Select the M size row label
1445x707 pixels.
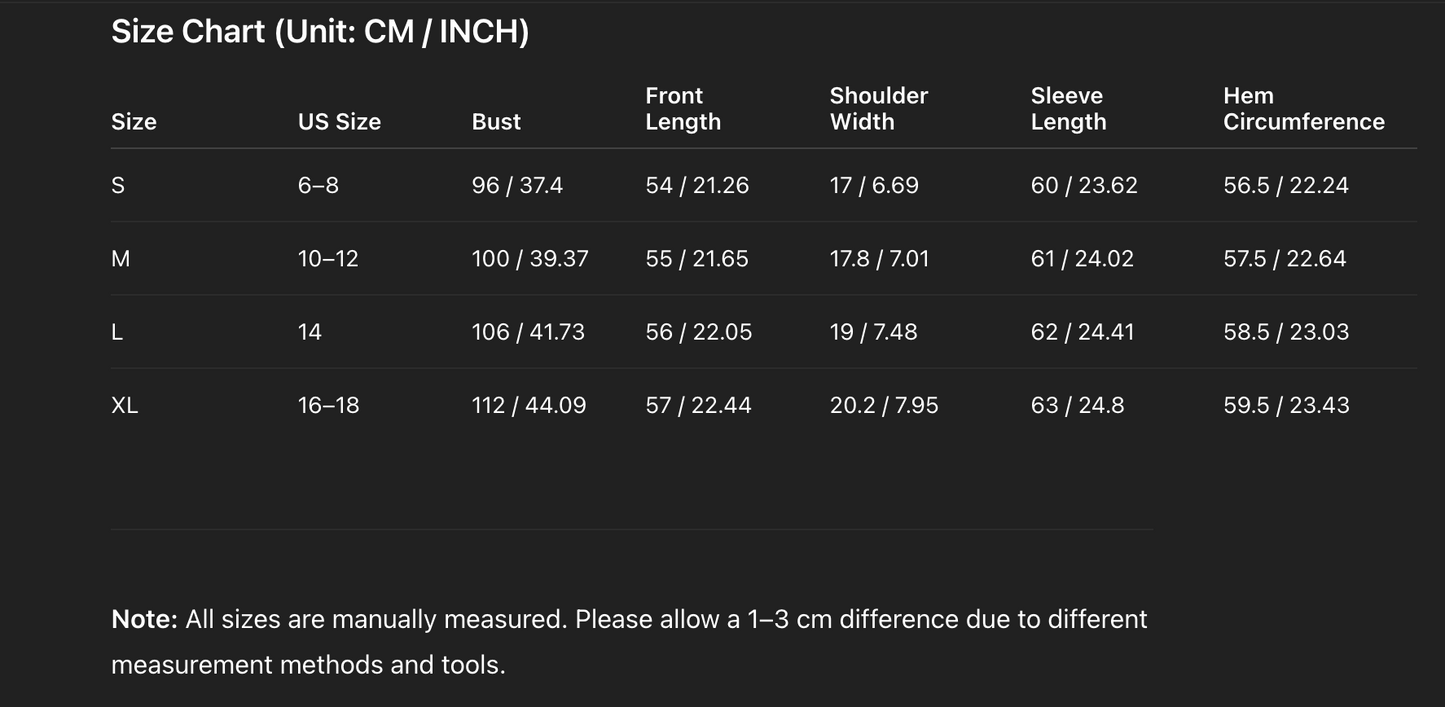120,259
